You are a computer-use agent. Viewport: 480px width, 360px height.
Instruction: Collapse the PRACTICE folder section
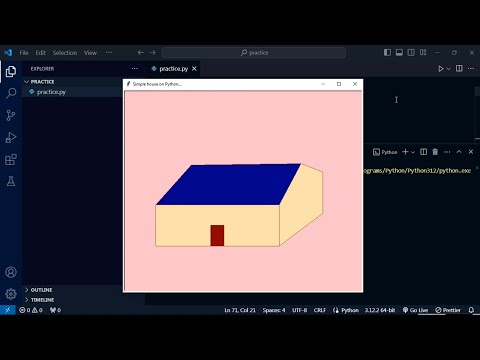point(72,82)
